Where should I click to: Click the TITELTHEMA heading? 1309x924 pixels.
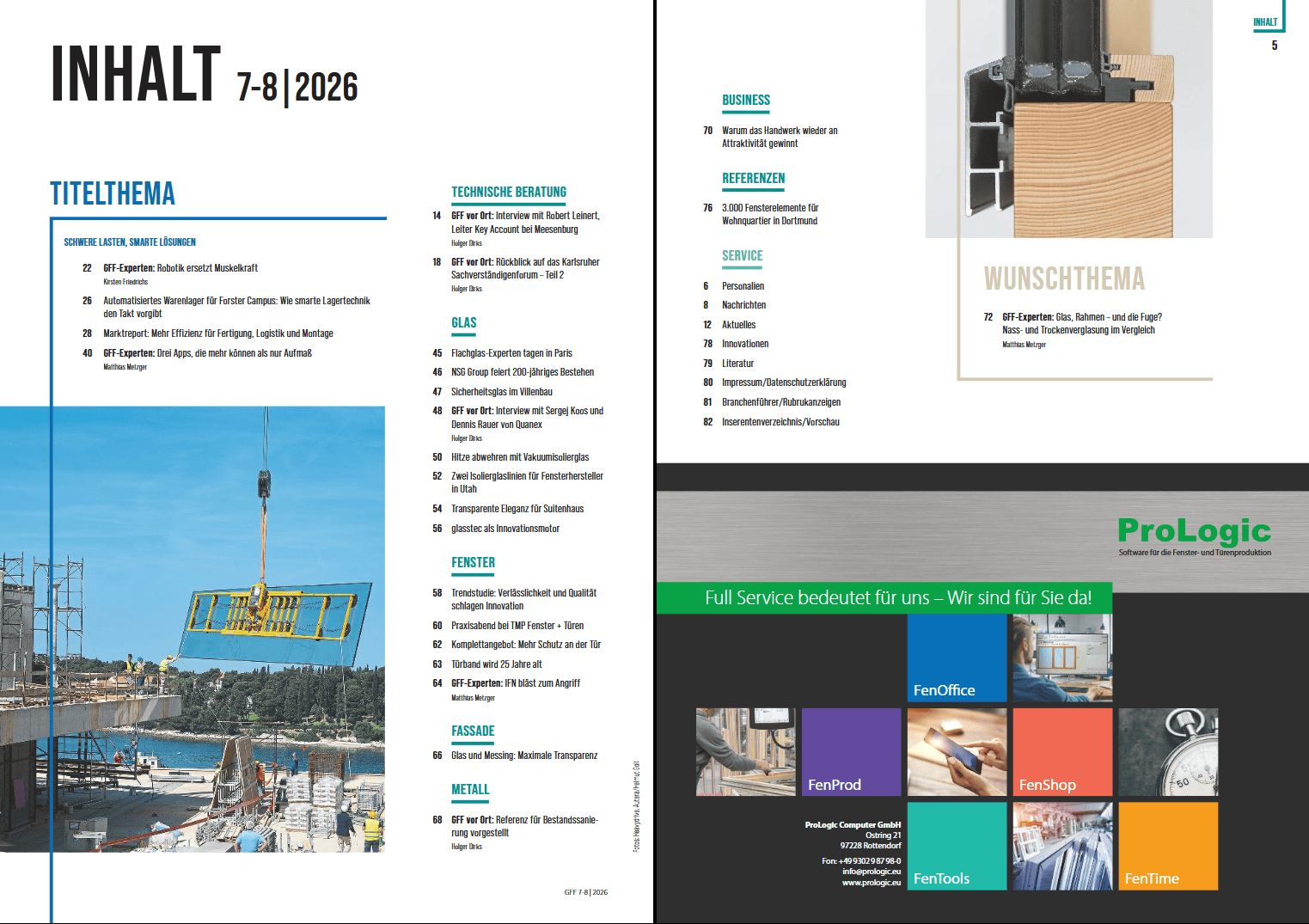click(x=113, y=193)
